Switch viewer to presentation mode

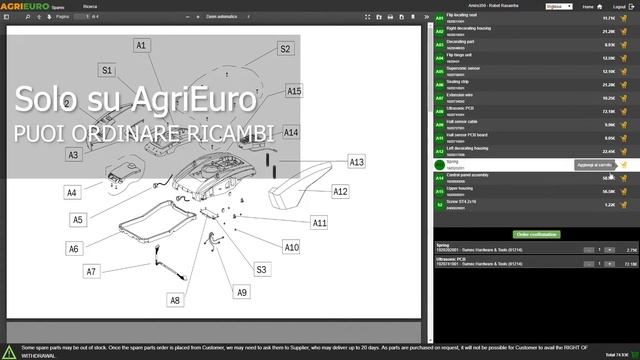367,17
